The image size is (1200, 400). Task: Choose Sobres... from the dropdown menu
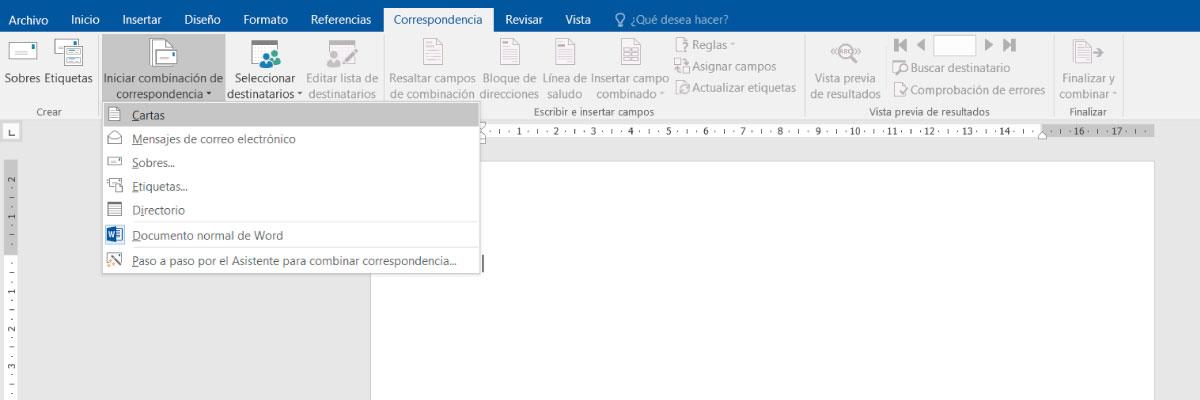click(x=291, y=163)
